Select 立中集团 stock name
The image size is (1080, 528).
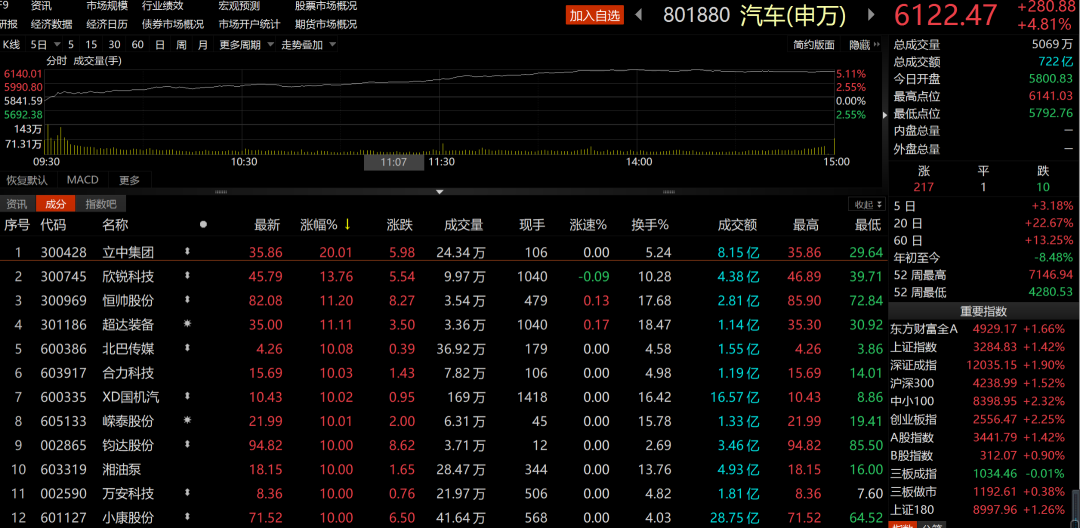[x=128, y=253]
